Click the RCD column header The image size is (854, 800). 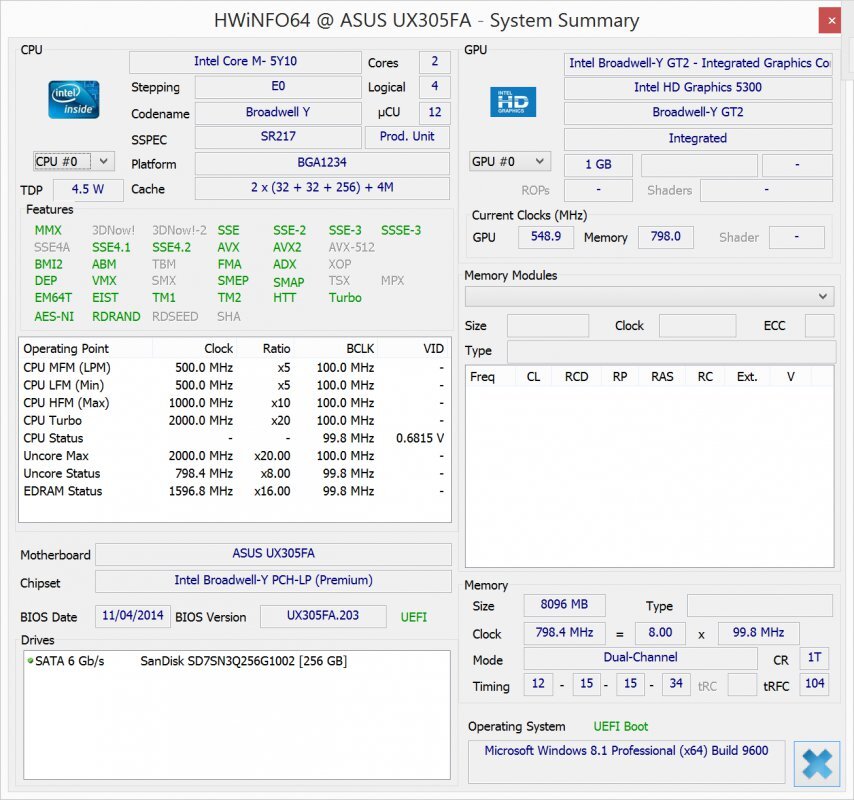[576, 377]
